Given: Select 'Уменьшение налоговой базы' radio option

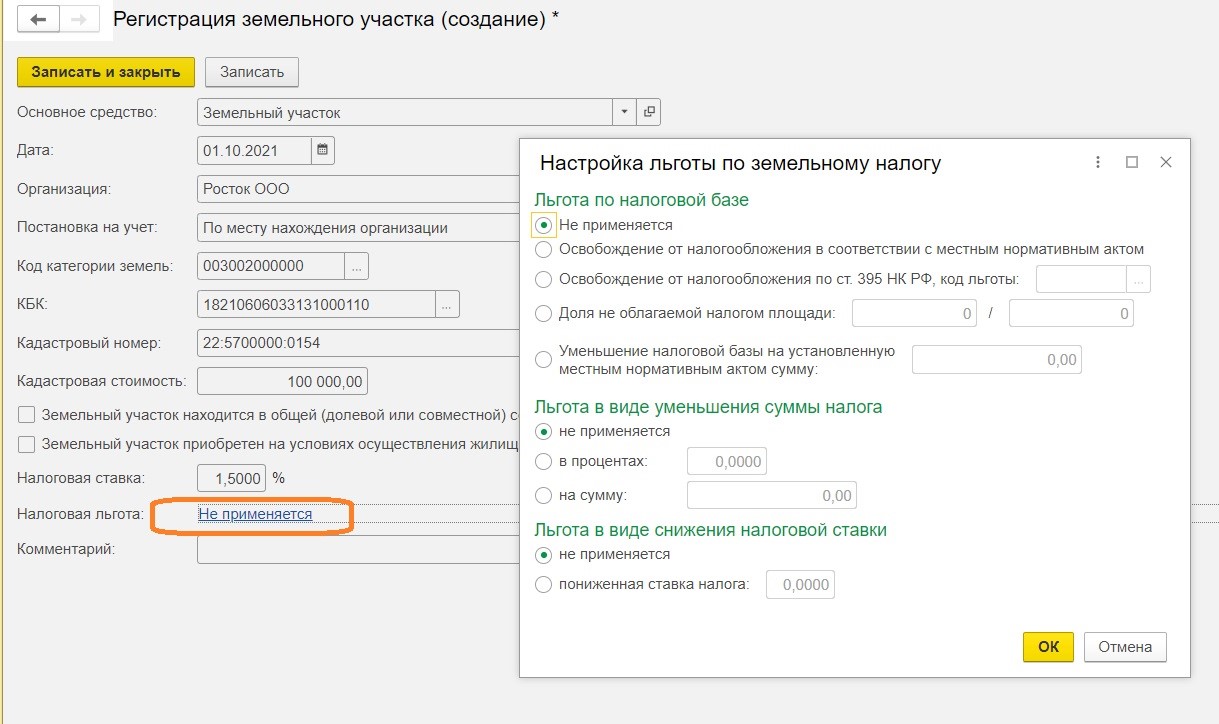Looking at the screenshot, I should tap(543, 359).
